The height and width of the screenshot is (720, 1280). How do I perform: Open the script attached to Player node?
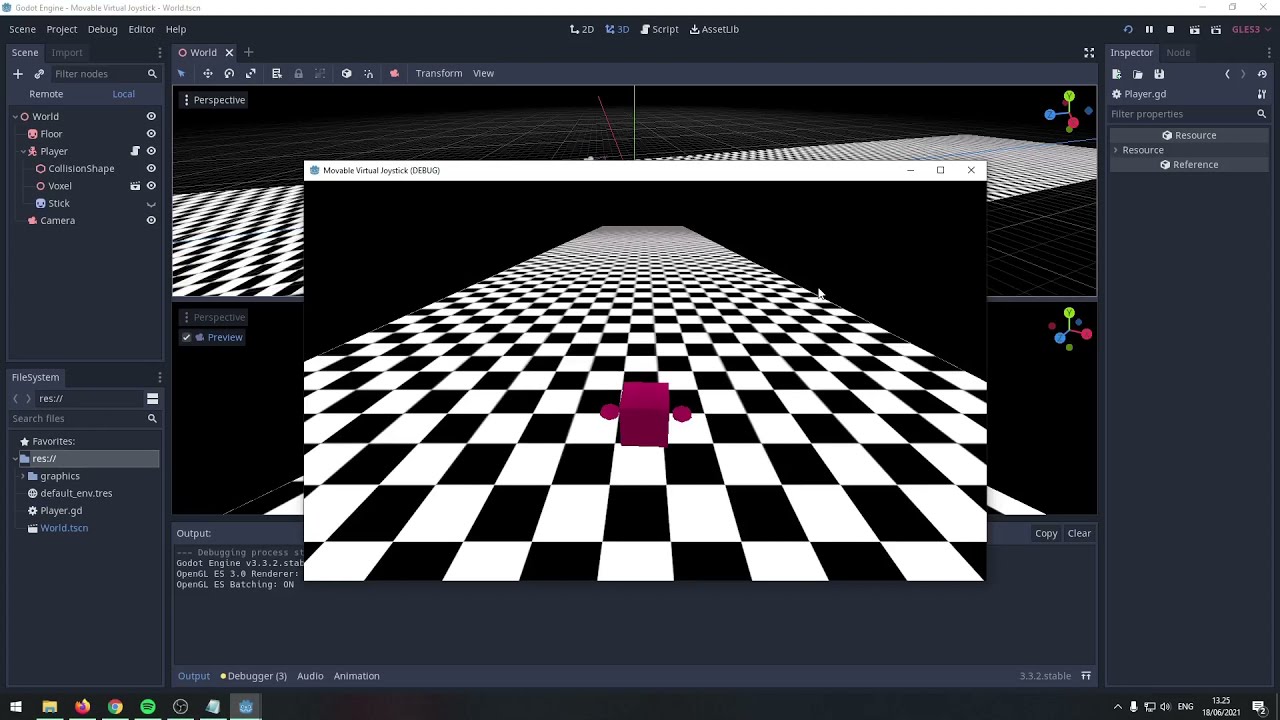tap(135, 151)
